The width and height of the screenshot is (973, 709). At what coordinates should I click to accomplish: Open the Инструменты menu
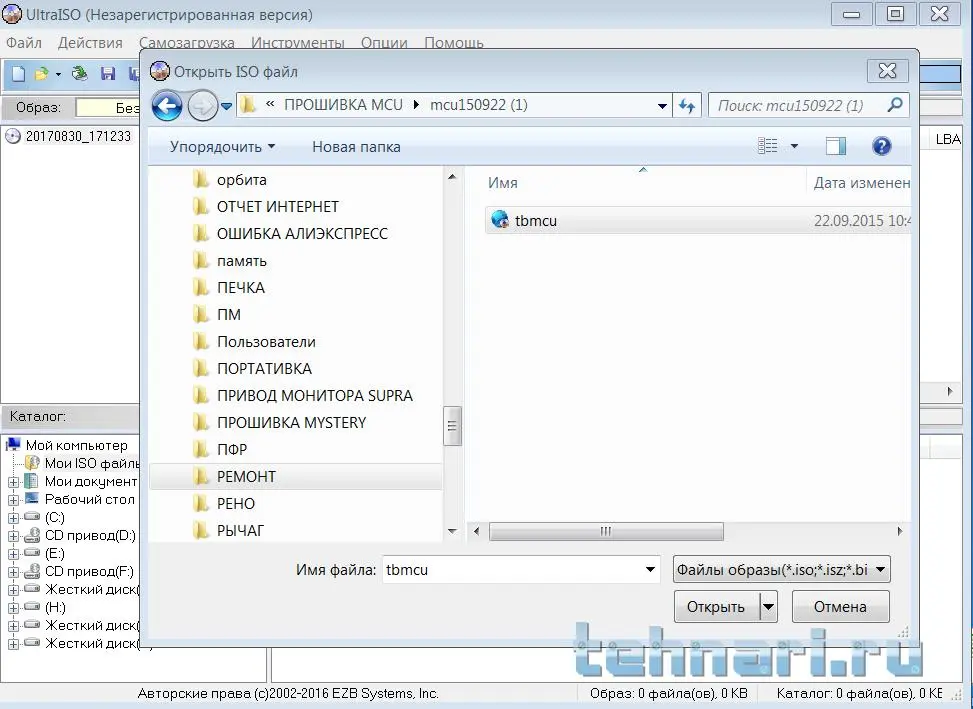click(x=298, y=43)
